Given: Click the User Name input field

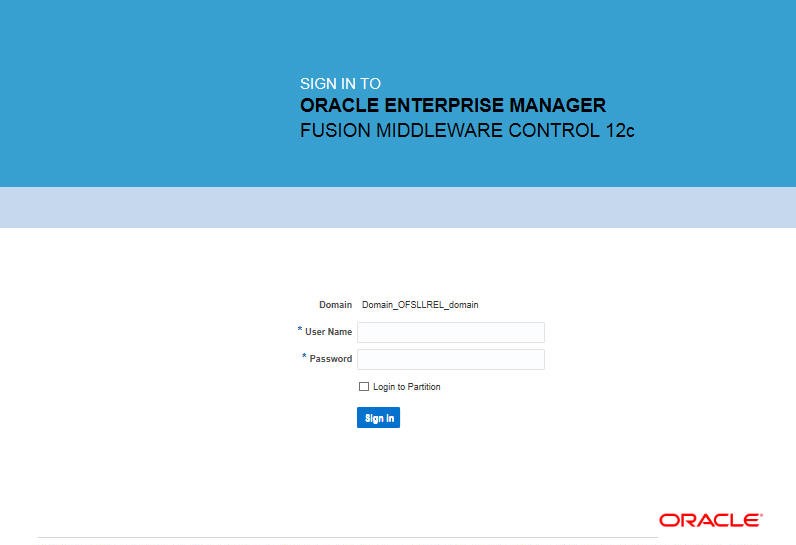Looking at the screenshot, I should click(x=451, y=332).
